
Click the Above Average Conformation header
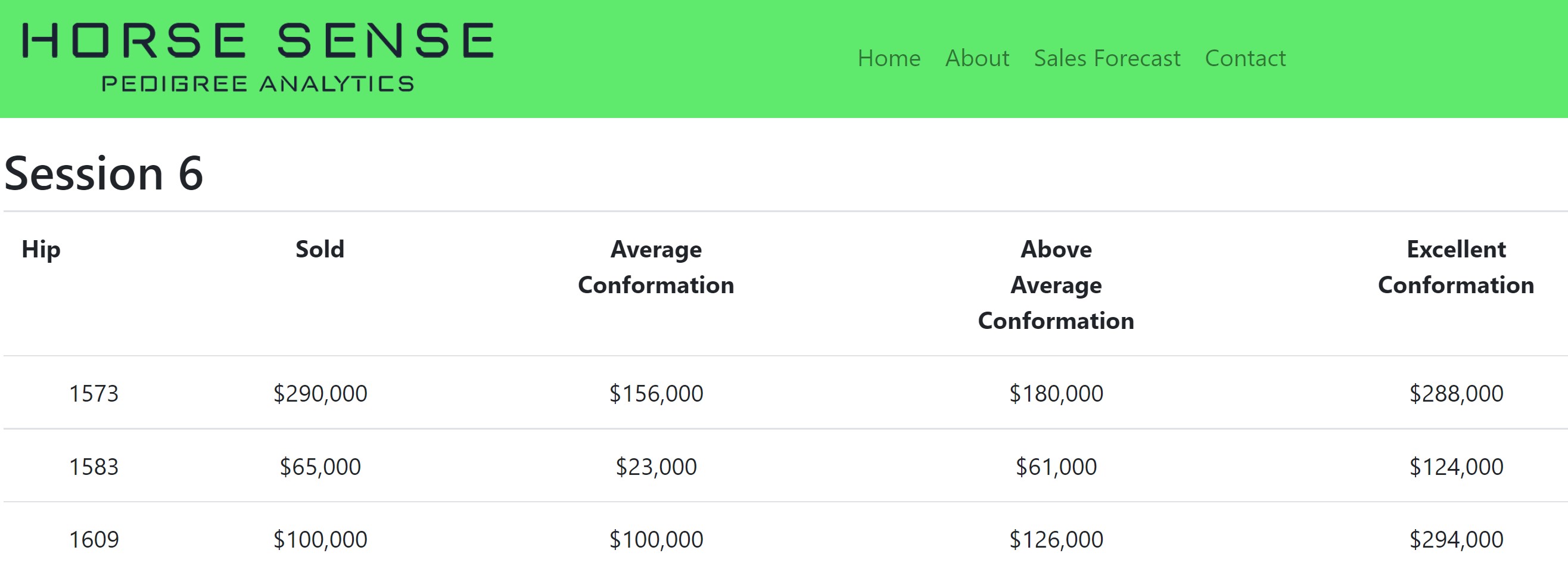point(1056,285)
